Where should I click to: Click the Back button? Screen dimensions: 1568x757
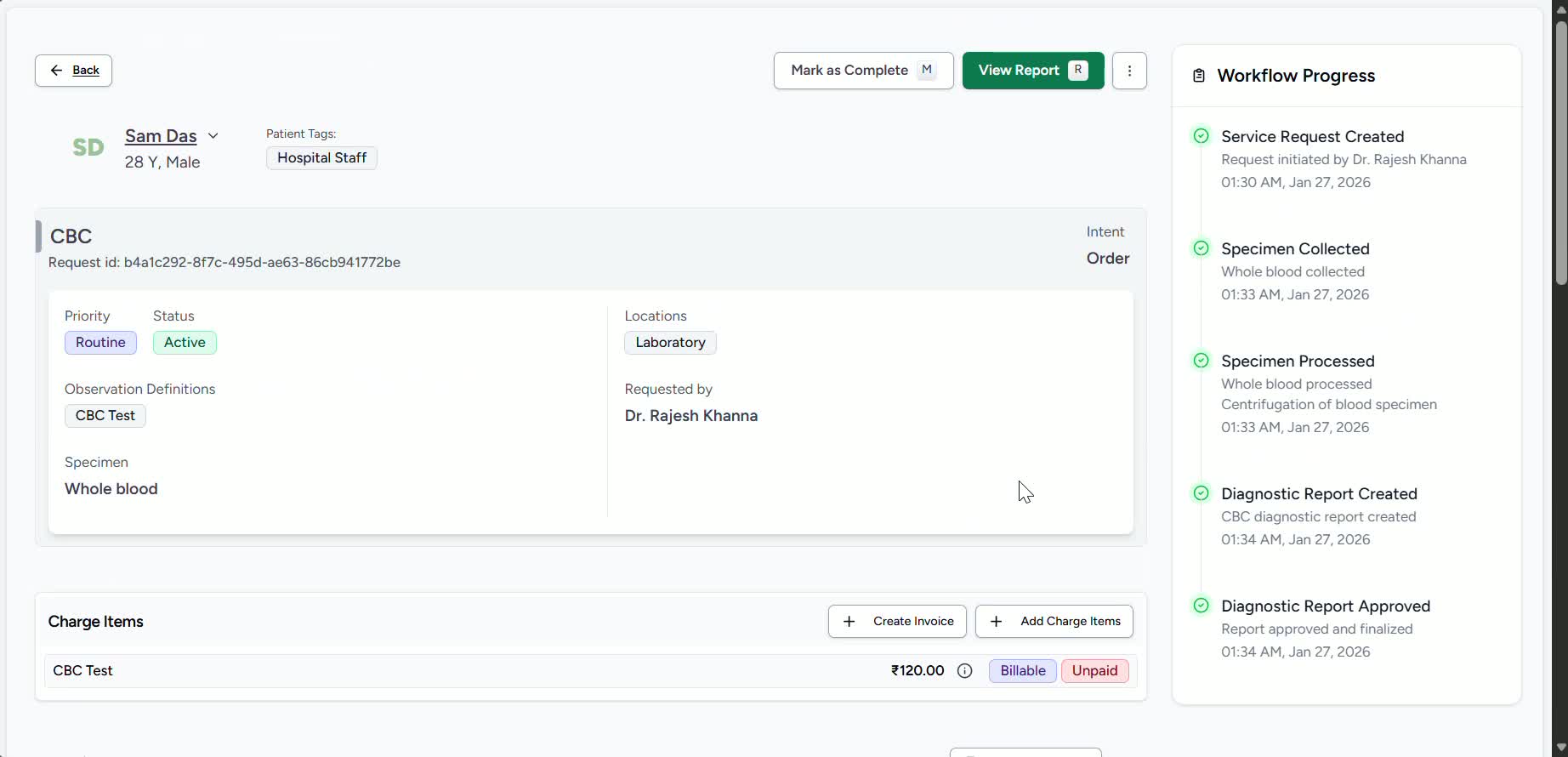pyautogui.click(x=73, y=71)
